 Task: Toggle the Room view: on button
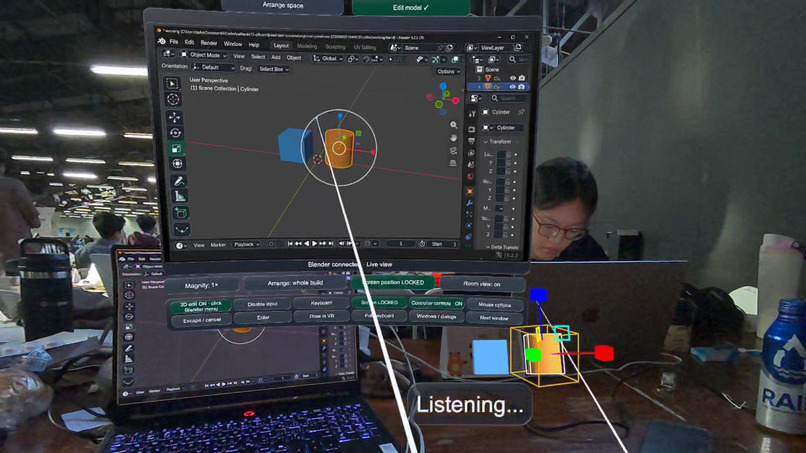click(482, 284)
